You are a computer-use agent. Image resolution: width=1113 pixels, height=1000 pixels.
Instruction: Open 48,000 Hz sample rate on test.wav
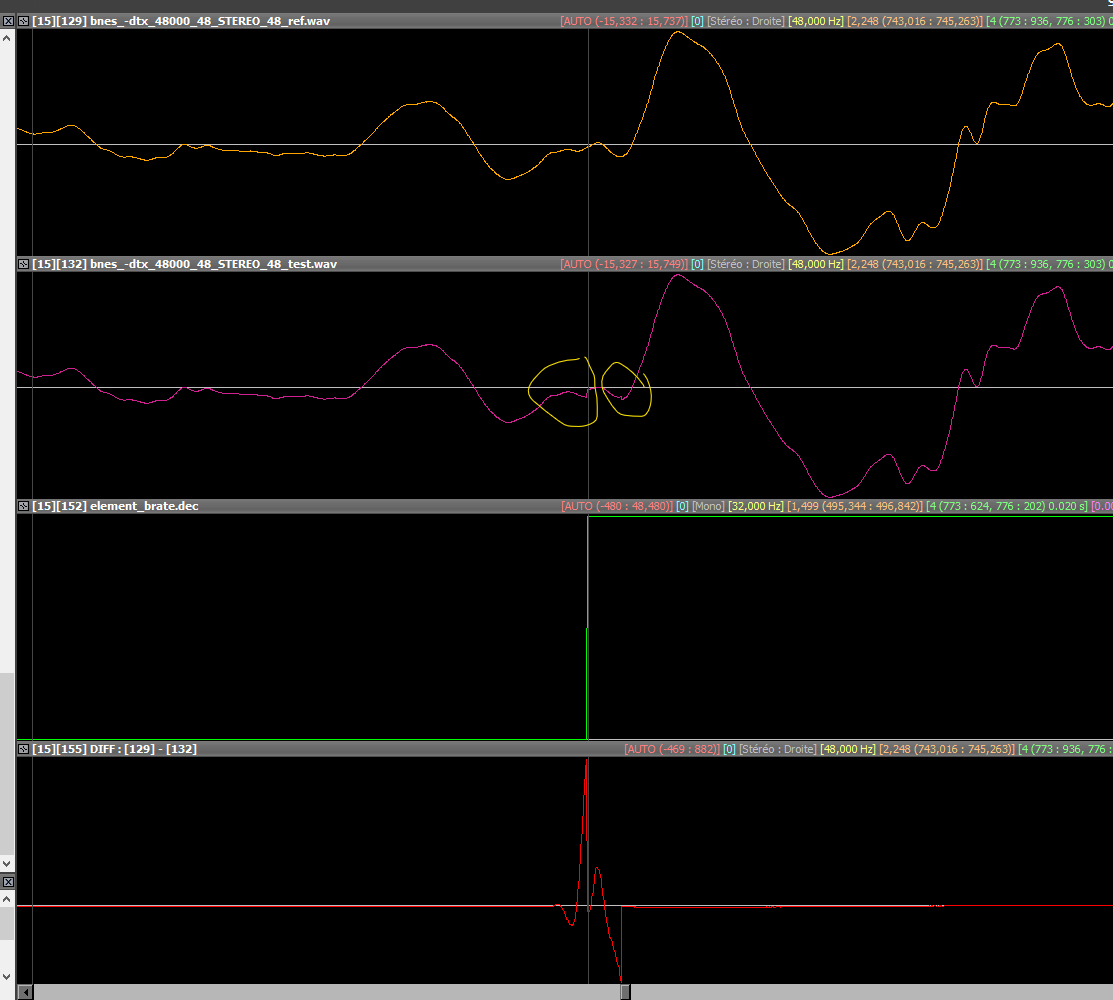coord(815,264)
